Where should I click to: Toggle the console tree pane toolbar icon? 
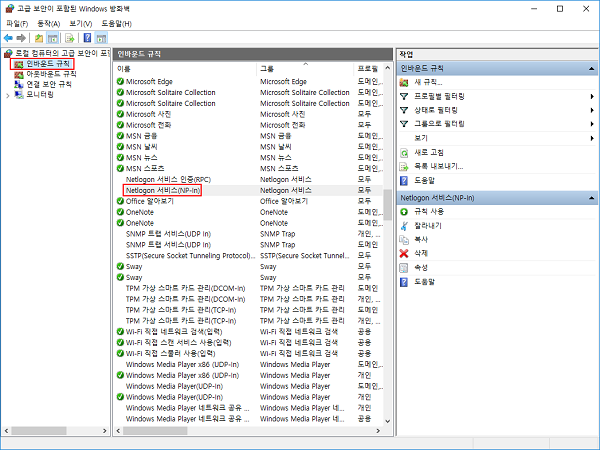pyautogui.click(x=52, y=38)
